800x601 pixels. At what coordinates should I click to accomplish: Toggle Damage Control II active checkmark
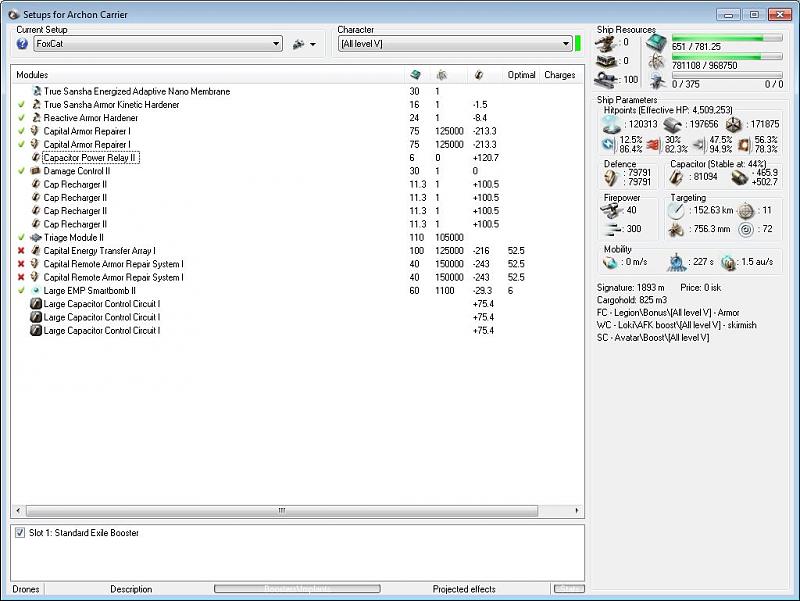(x=21, y=171)
